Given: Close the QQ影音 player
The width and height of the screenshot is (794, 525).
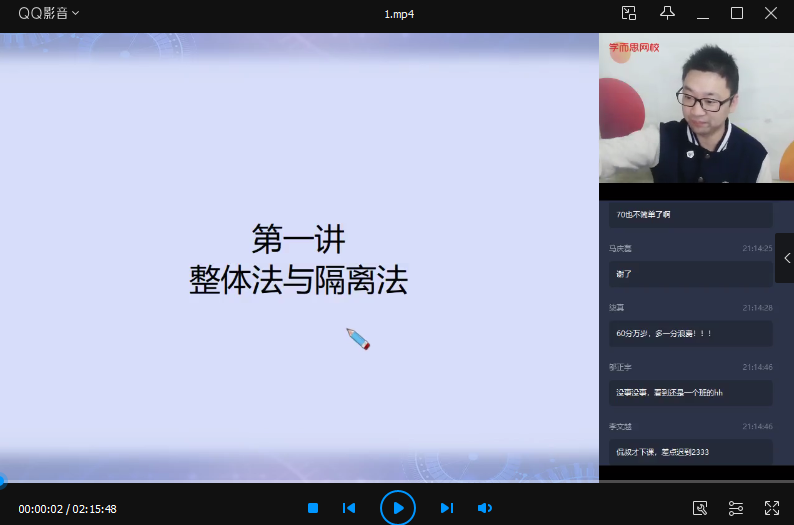Looking at the screenshot, I should click(771, 13).
